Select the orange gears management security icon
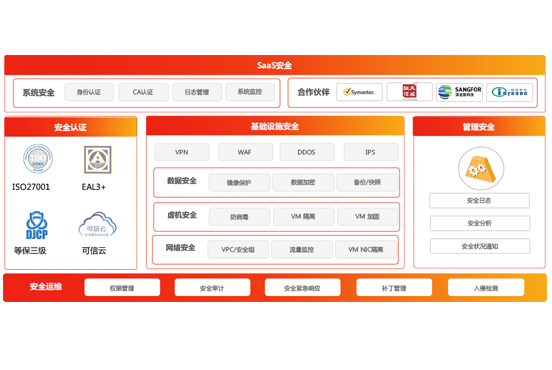The image size is (552, 370). coord(481,169)
